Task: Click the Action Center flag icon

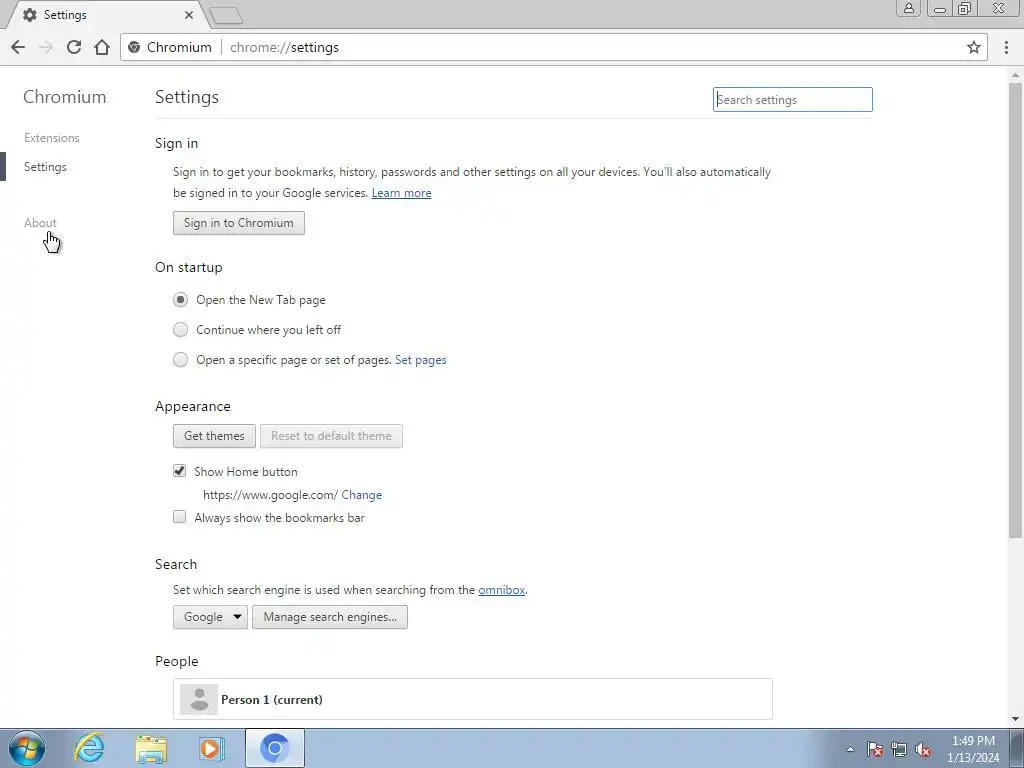Action: [x=875, y=749]
